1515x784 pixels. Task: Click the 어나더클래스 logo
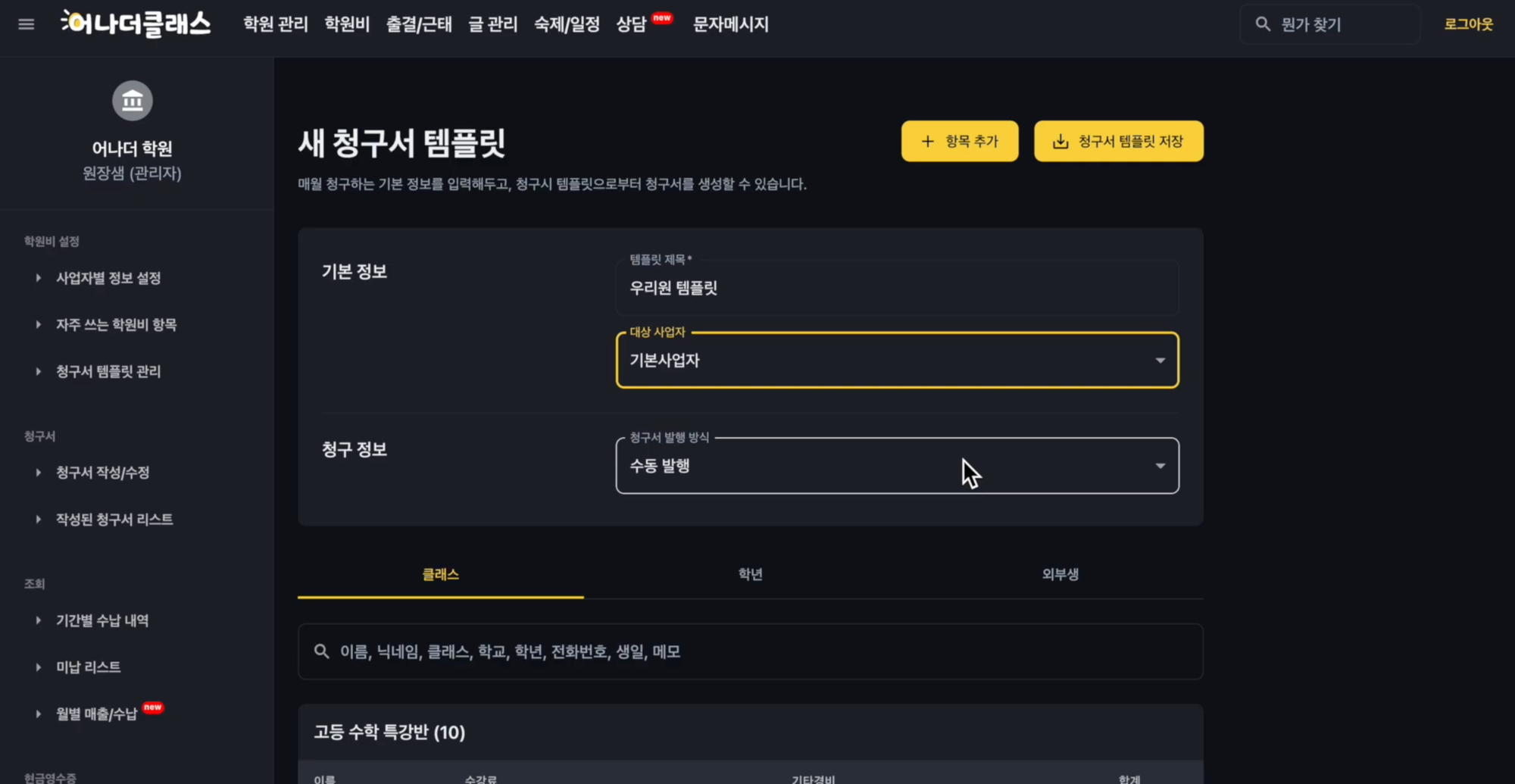[x=136, y=23]
